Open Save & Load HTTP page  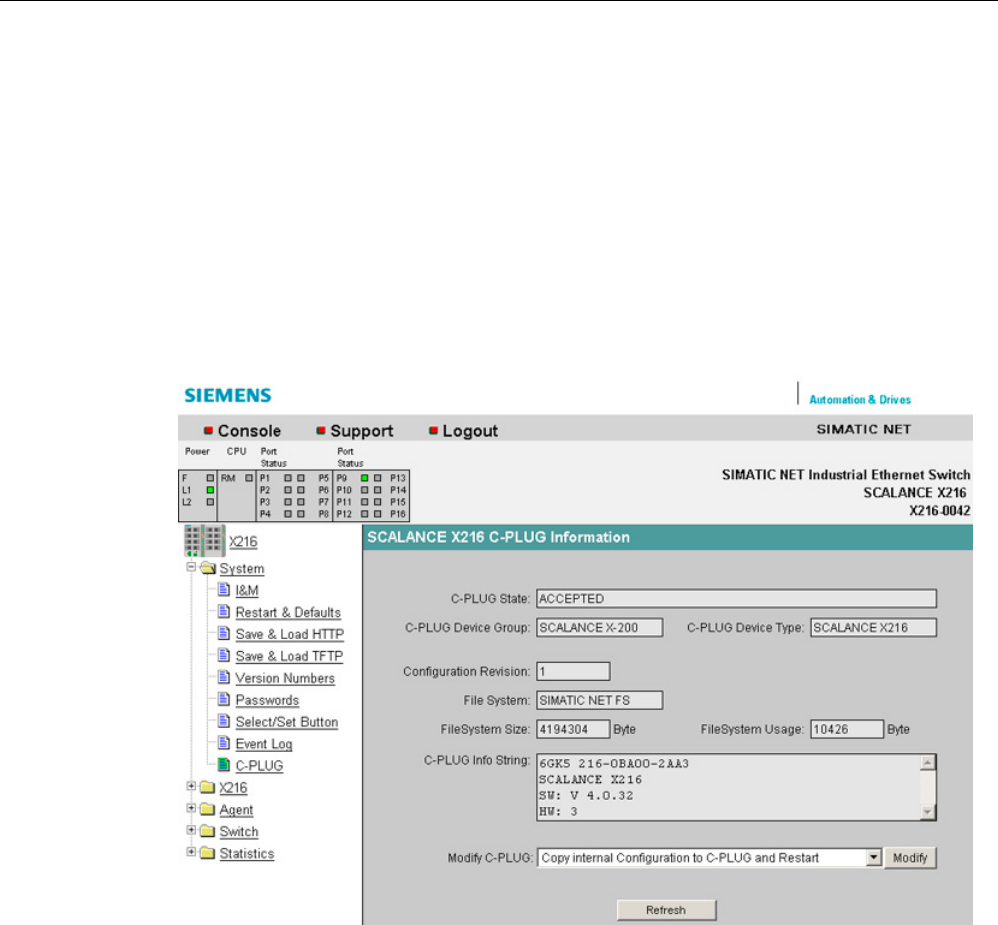(x=290, y=635)
